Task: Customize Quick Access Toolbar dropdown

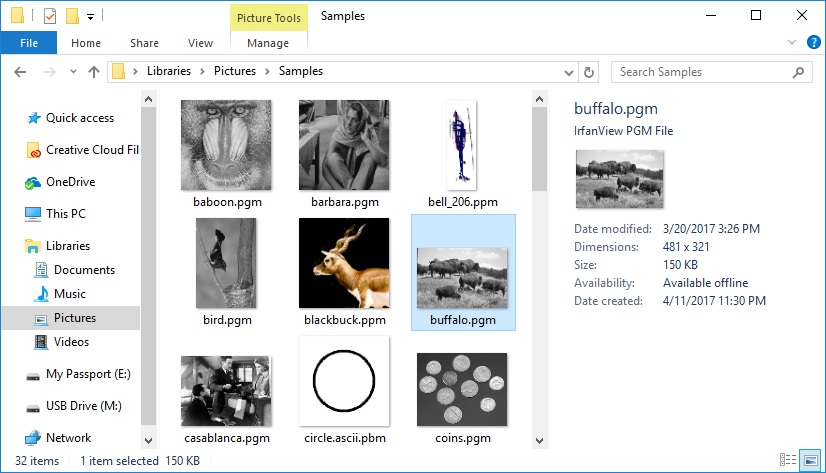Action: (x=90, y=17)
